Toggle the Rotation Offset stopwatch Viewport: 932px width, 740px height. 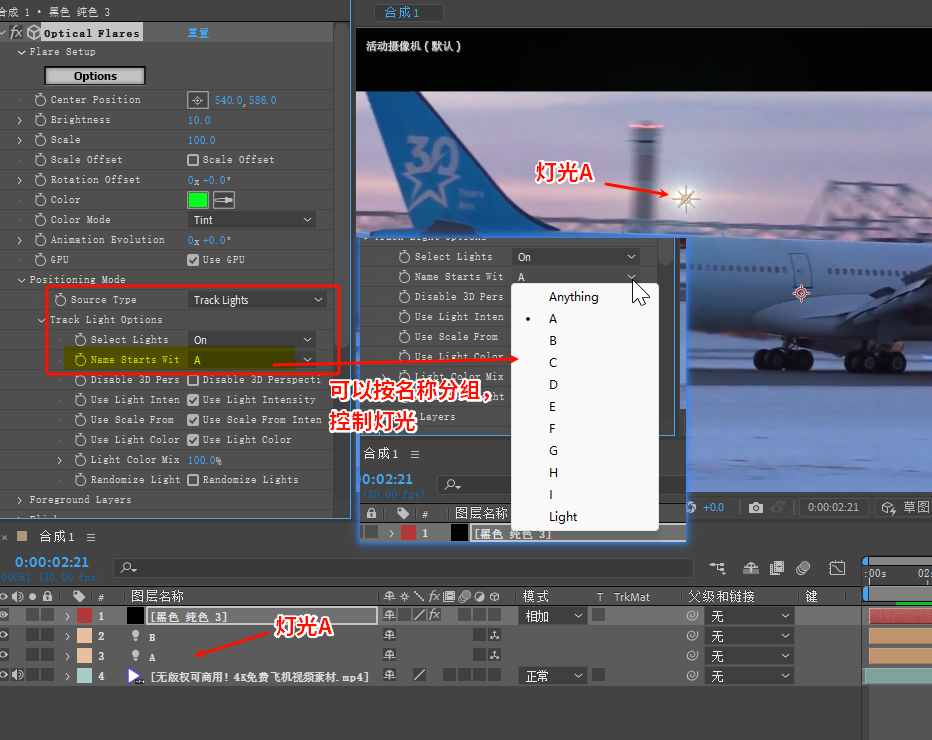[x=40, y=180]
